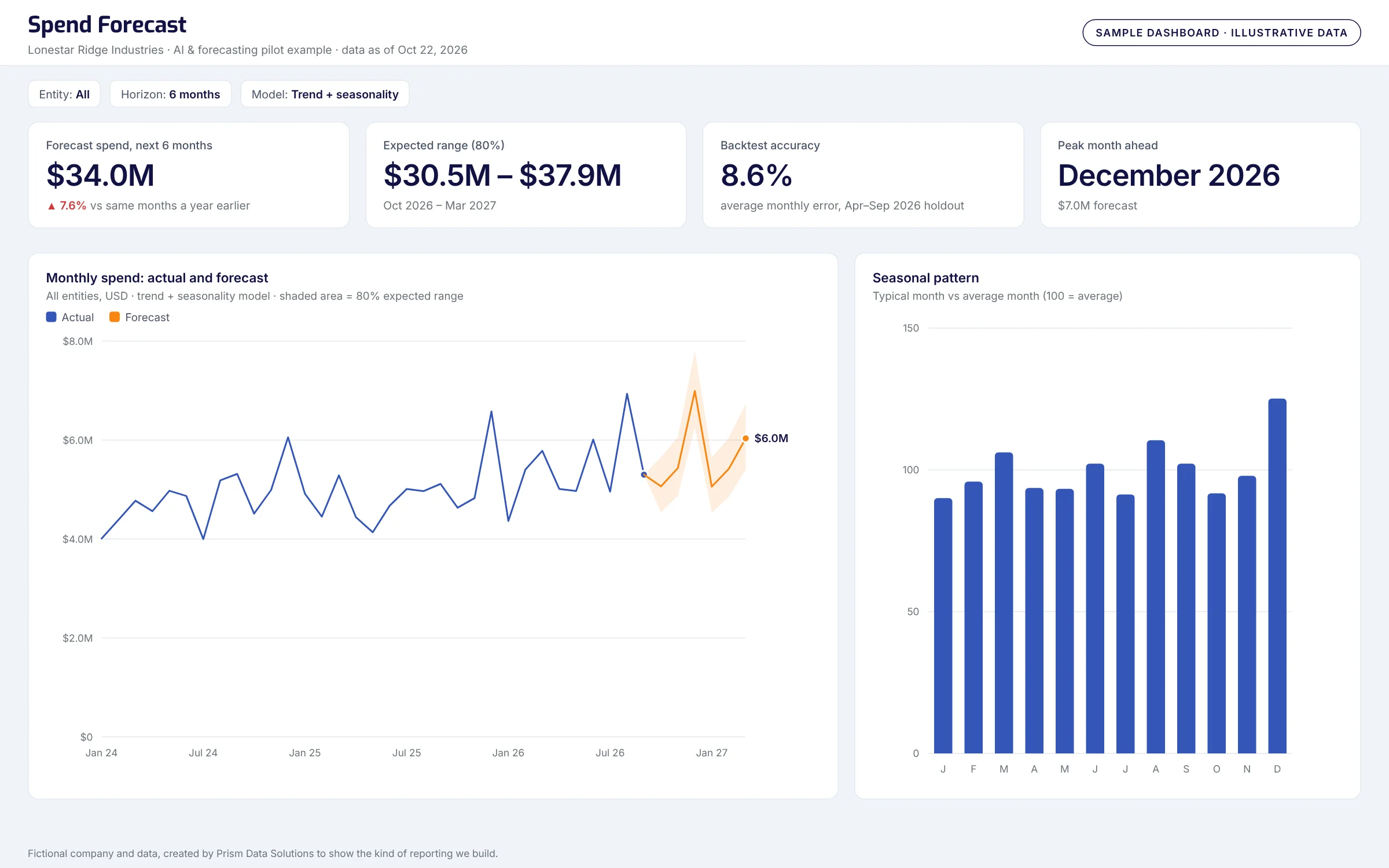The height and width of the screenshot is (868, 1389).
Task: Click the 50 y-axis label in Seasonal pattern
Action: pos(913,612)
